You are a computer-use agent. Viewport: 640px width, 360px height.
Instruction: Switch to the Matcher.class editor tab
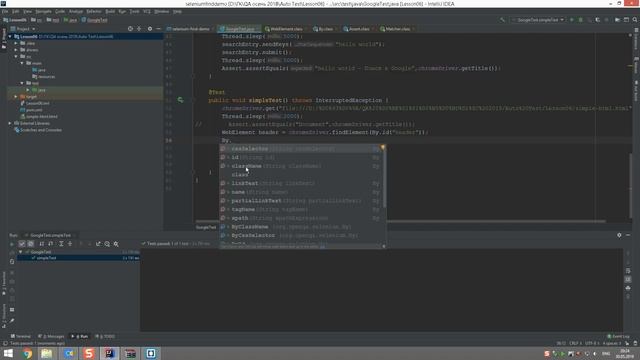click(397, 29)
